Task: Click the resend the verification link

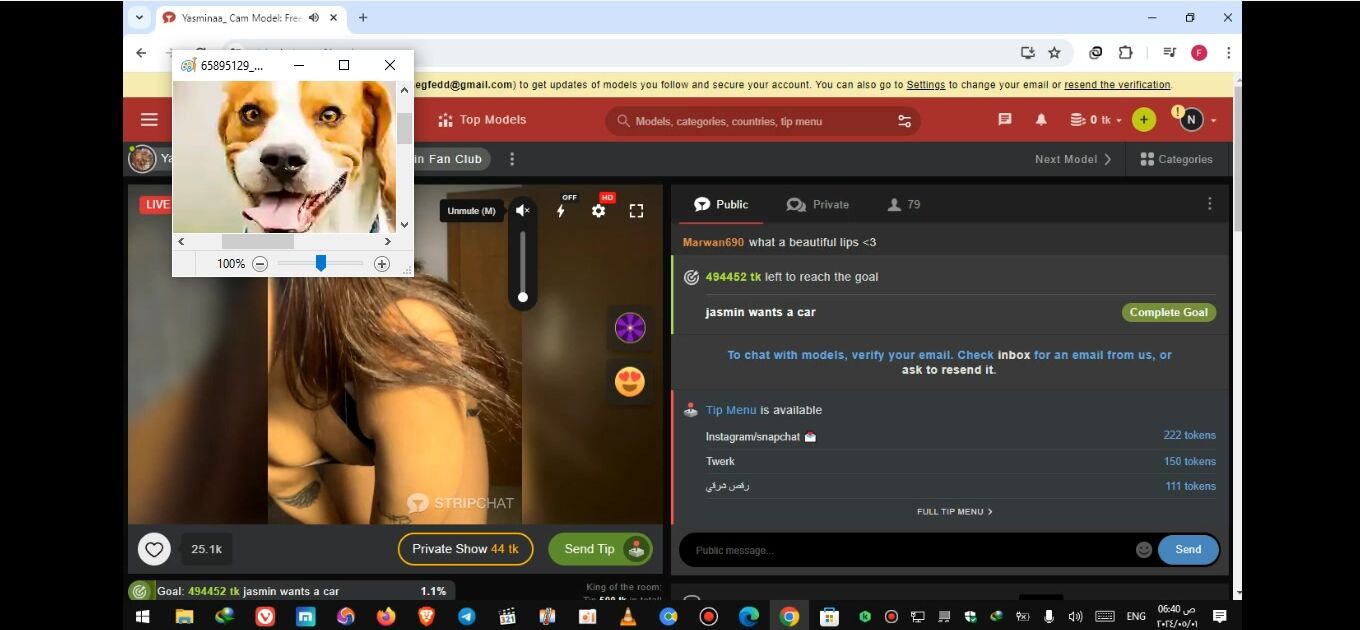Action: click(x=1116, y=85)
